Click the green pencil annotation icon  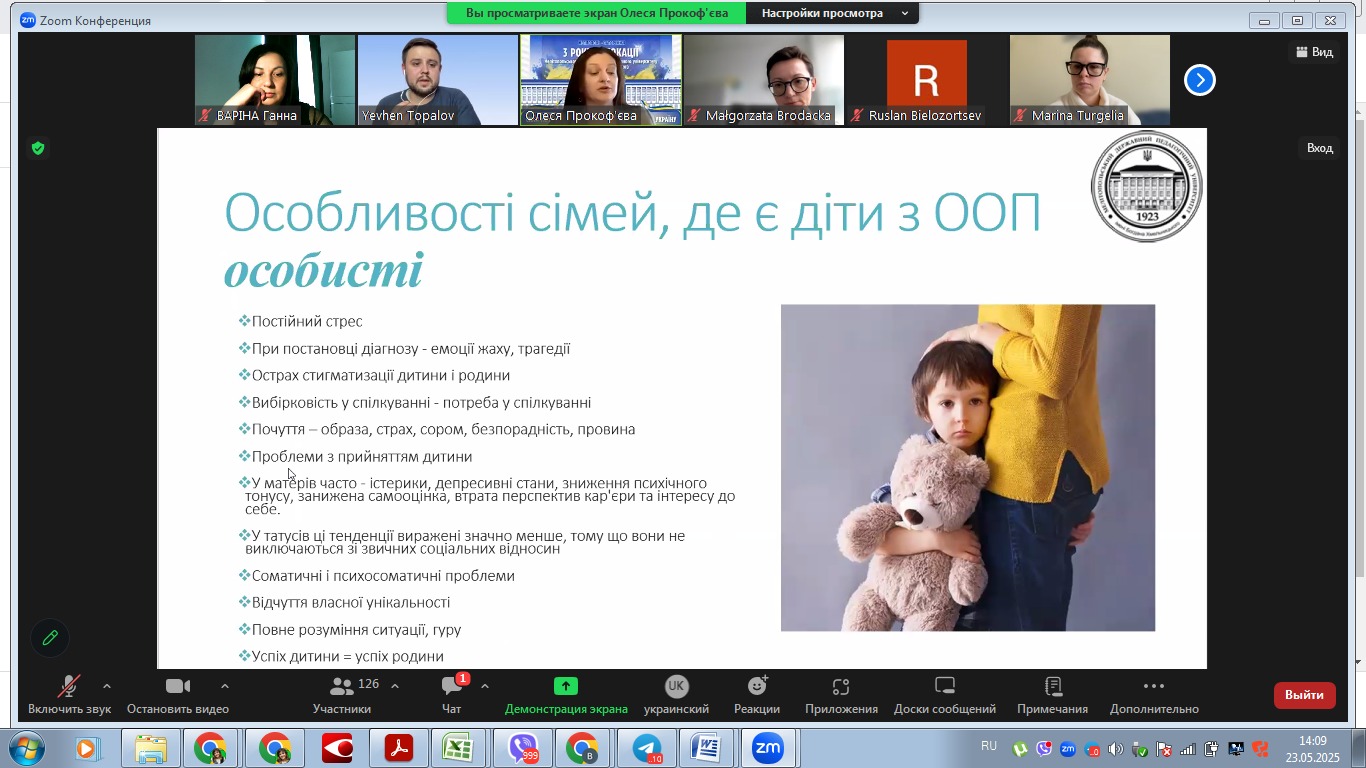point(50,637)
